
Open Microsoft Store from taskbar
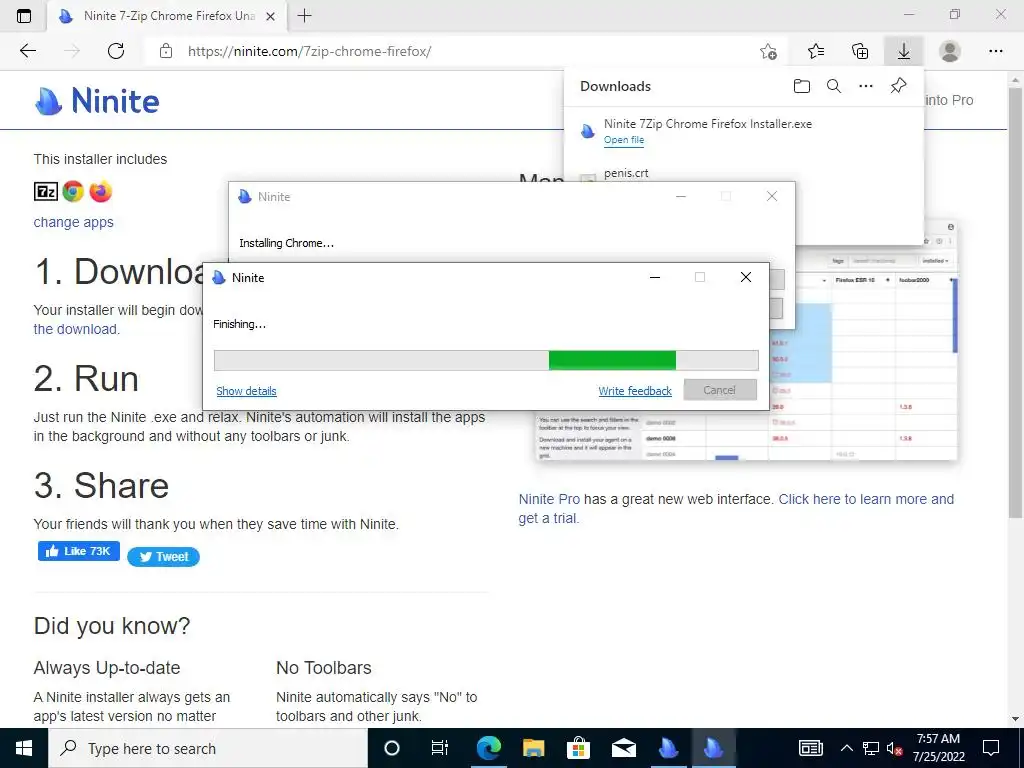[x=578, y=748]
